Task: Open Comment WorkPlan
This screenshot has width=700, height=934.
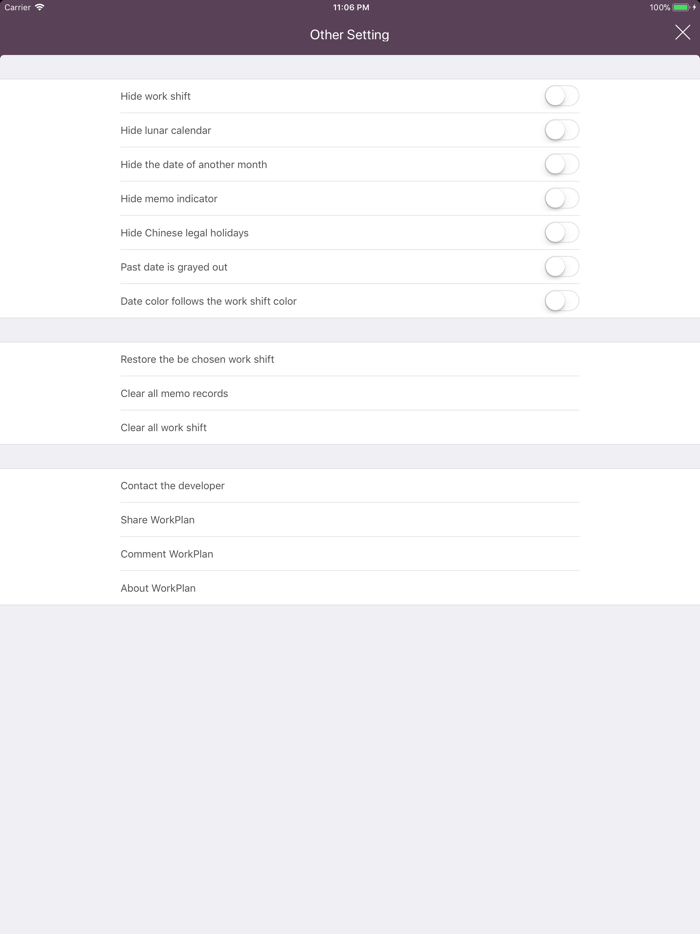Action: tap(166, 554)
